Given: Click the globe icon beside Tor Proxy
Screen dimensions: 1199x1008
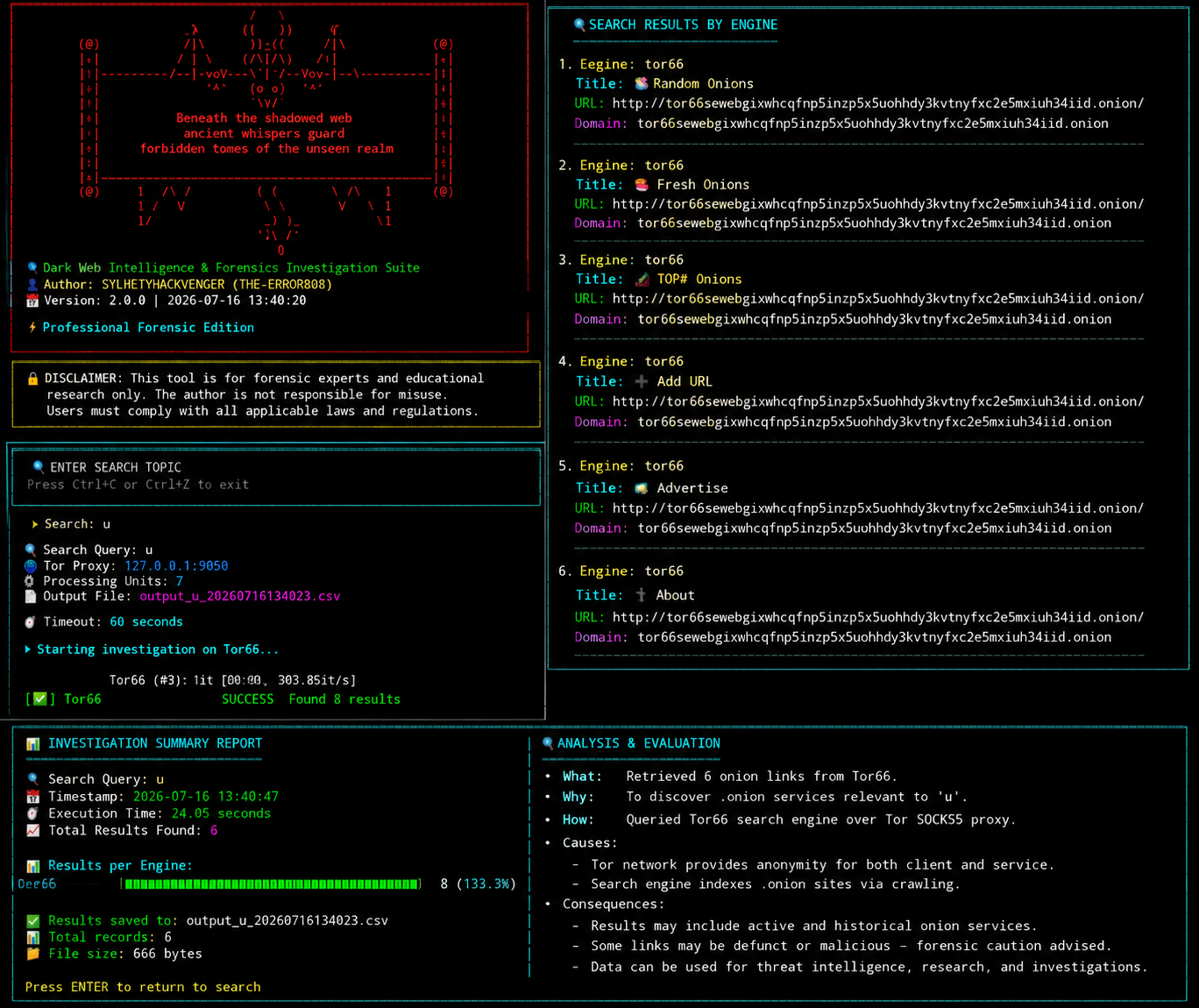Looking at the screenshot, I should coord(31,566).
